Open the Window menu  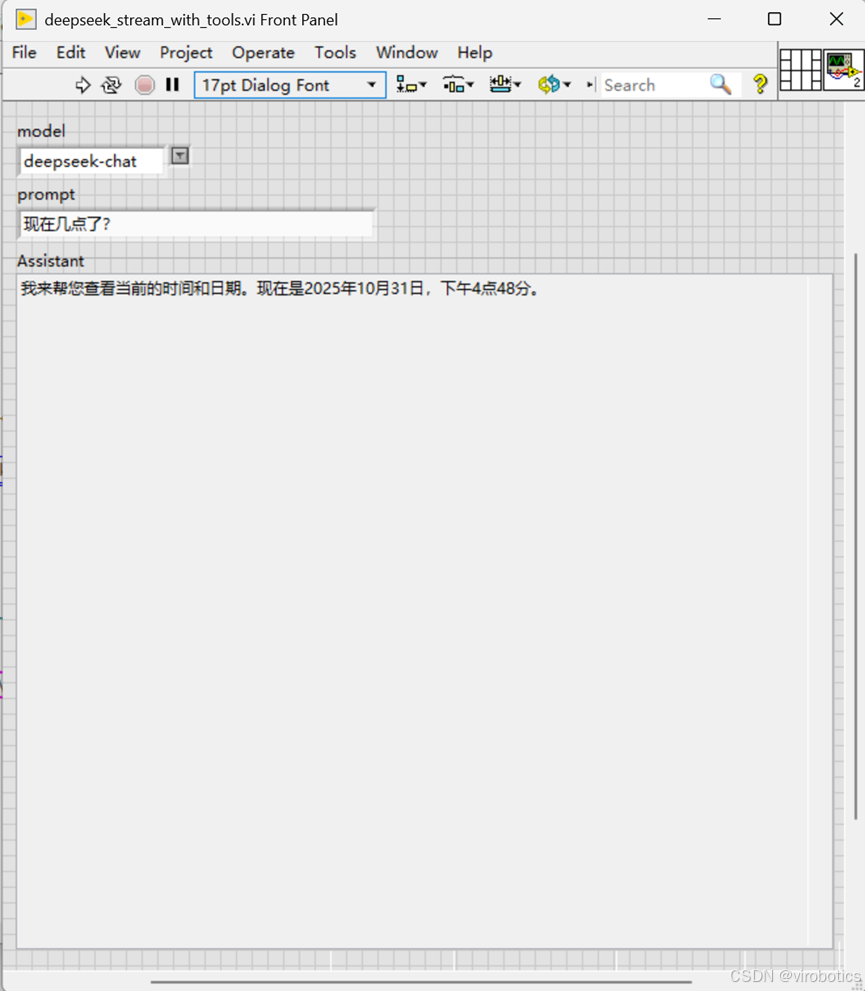(407, 52)
